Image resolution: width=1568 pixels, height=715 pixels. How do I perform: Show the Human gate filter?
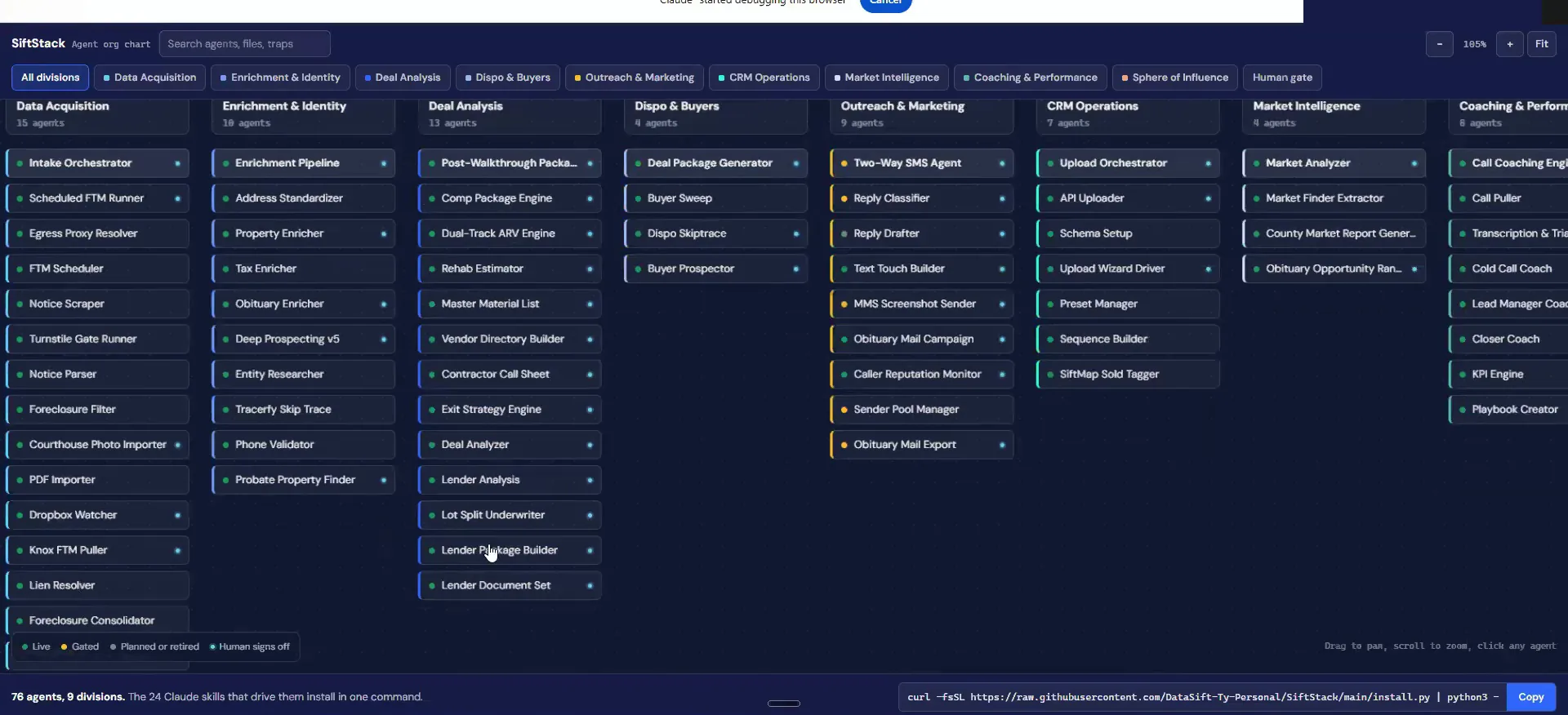tap(1282, 78)
